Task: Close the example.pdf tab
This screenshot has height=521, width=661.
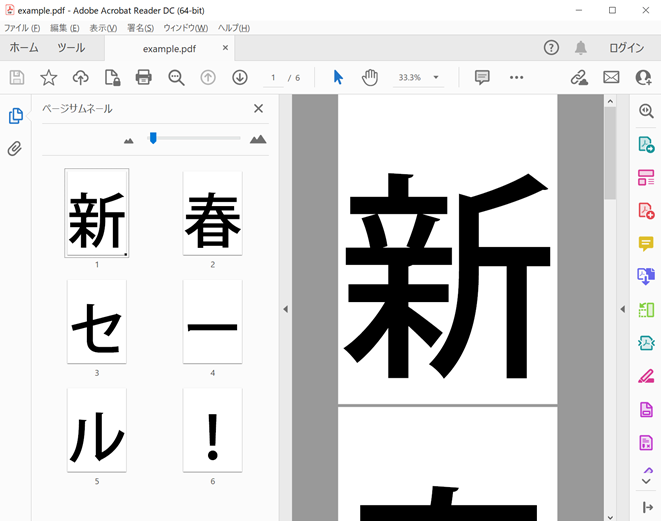Action: (x=226, y=48)
